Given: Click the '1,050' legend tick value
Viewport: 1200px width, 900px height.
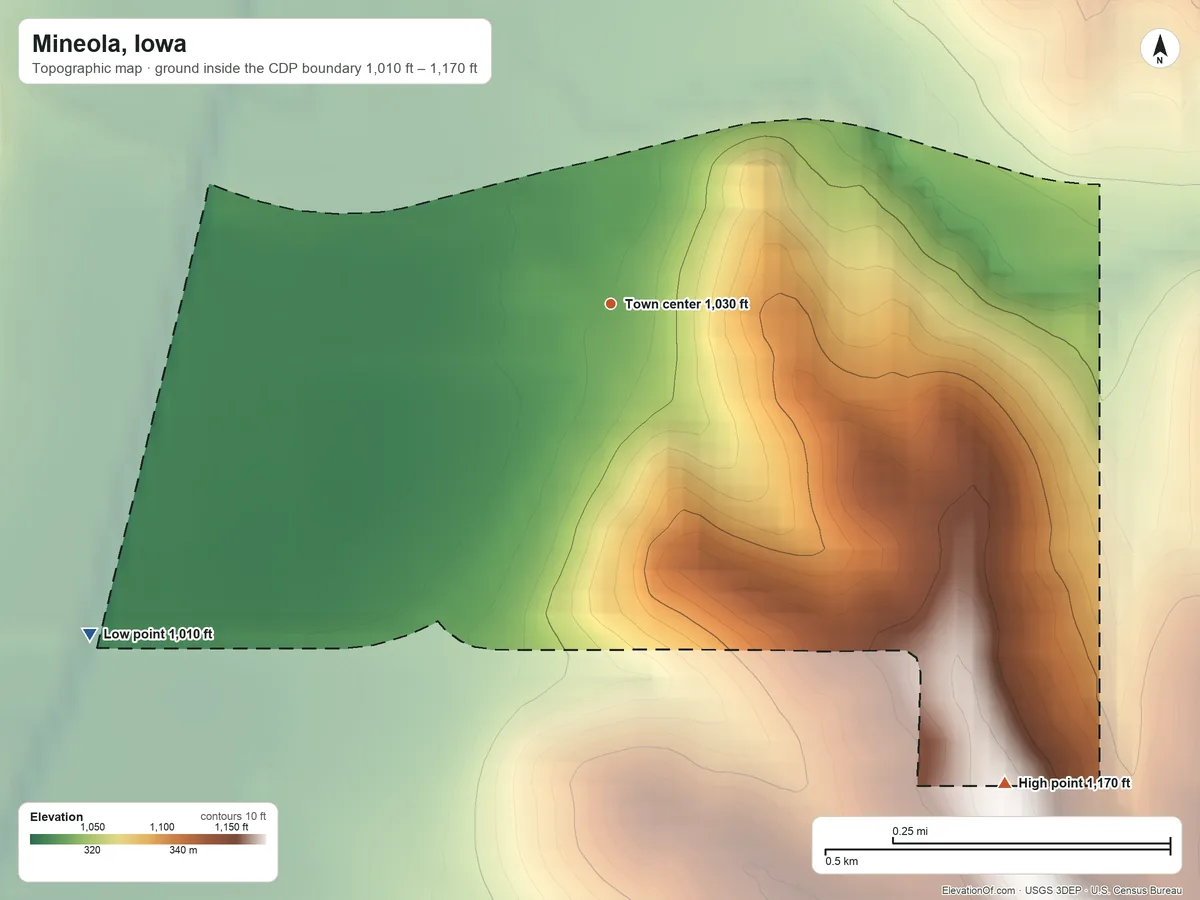Looking at the screenshot, I should (93, 827).
